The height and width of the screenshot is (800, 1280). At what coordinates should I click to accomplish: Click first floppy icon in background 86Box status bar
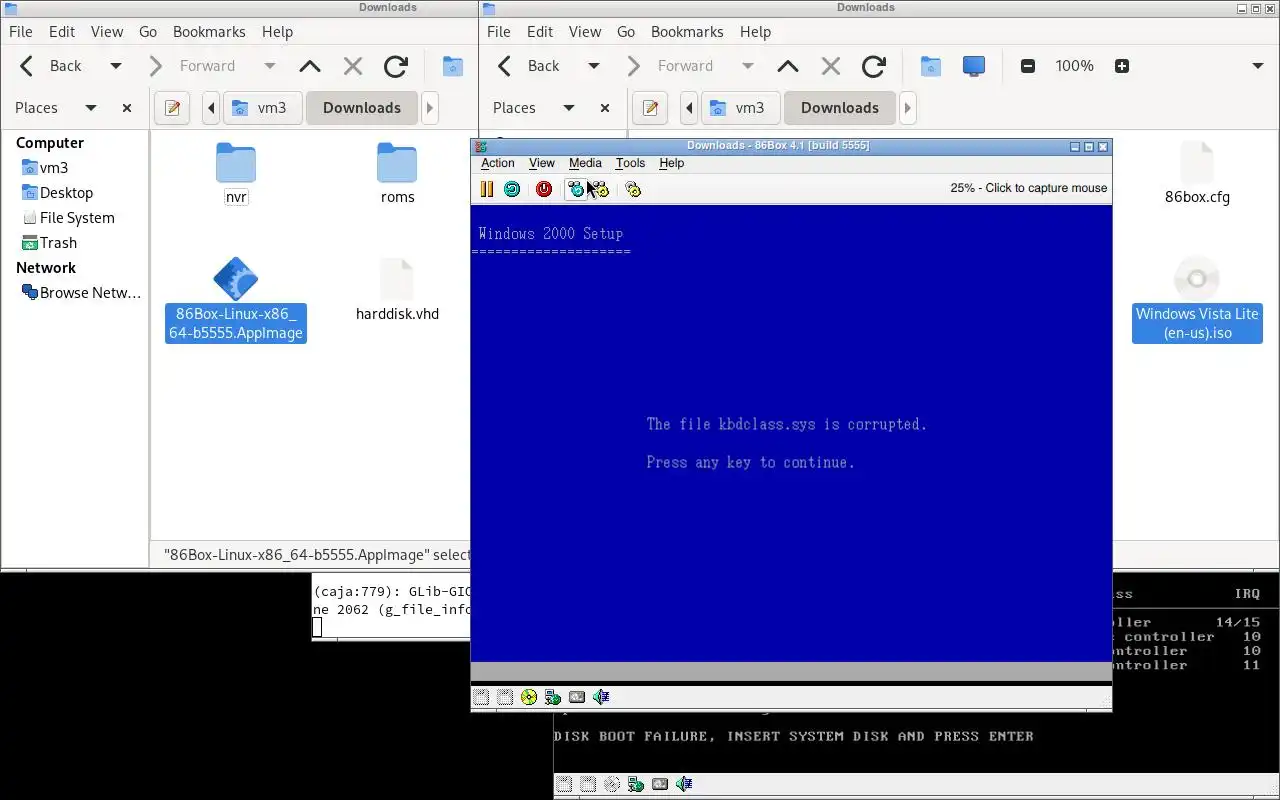point(565,784)
